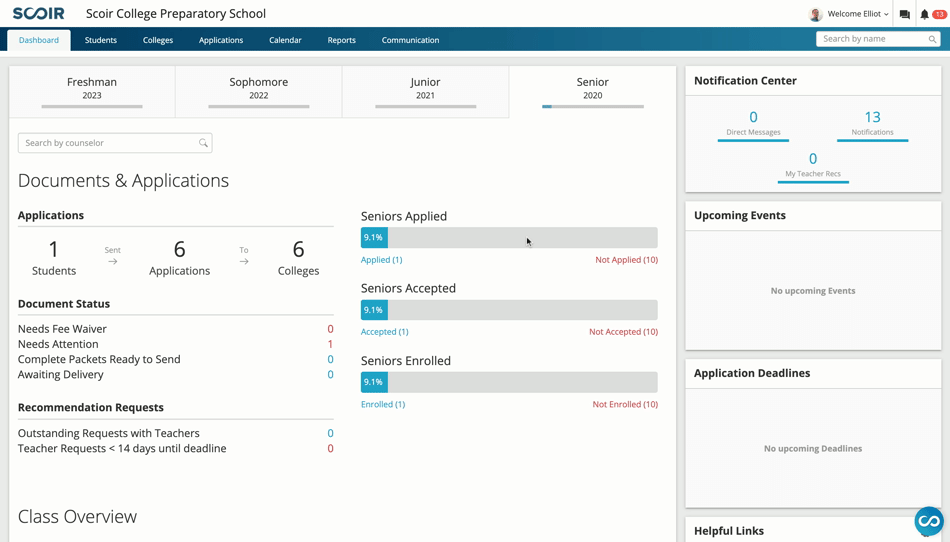Open the Scoir help chat bubble
Viewport: 950px width, 542px height.
929,521
